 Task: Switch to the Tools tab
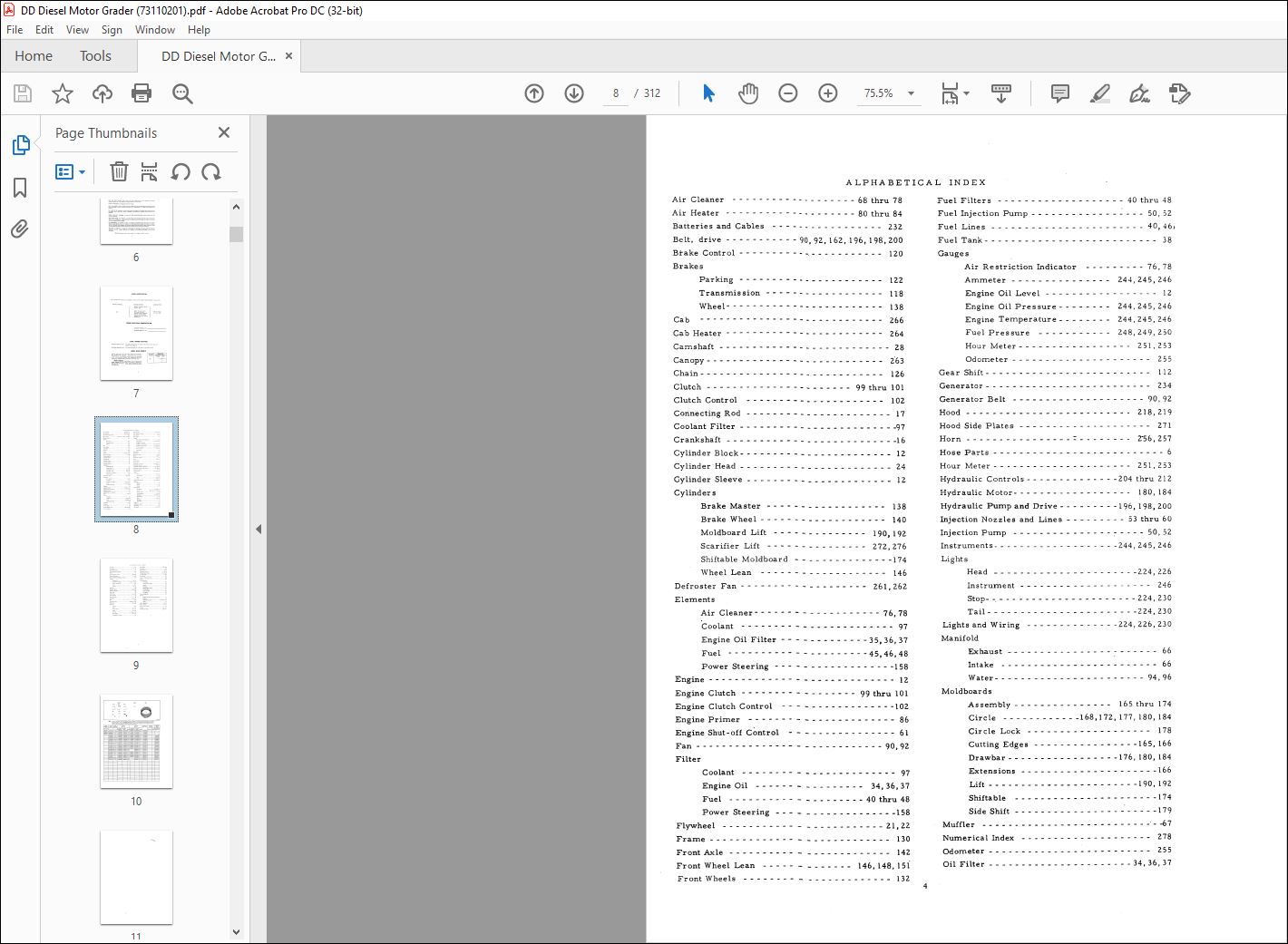click(95, 56)
